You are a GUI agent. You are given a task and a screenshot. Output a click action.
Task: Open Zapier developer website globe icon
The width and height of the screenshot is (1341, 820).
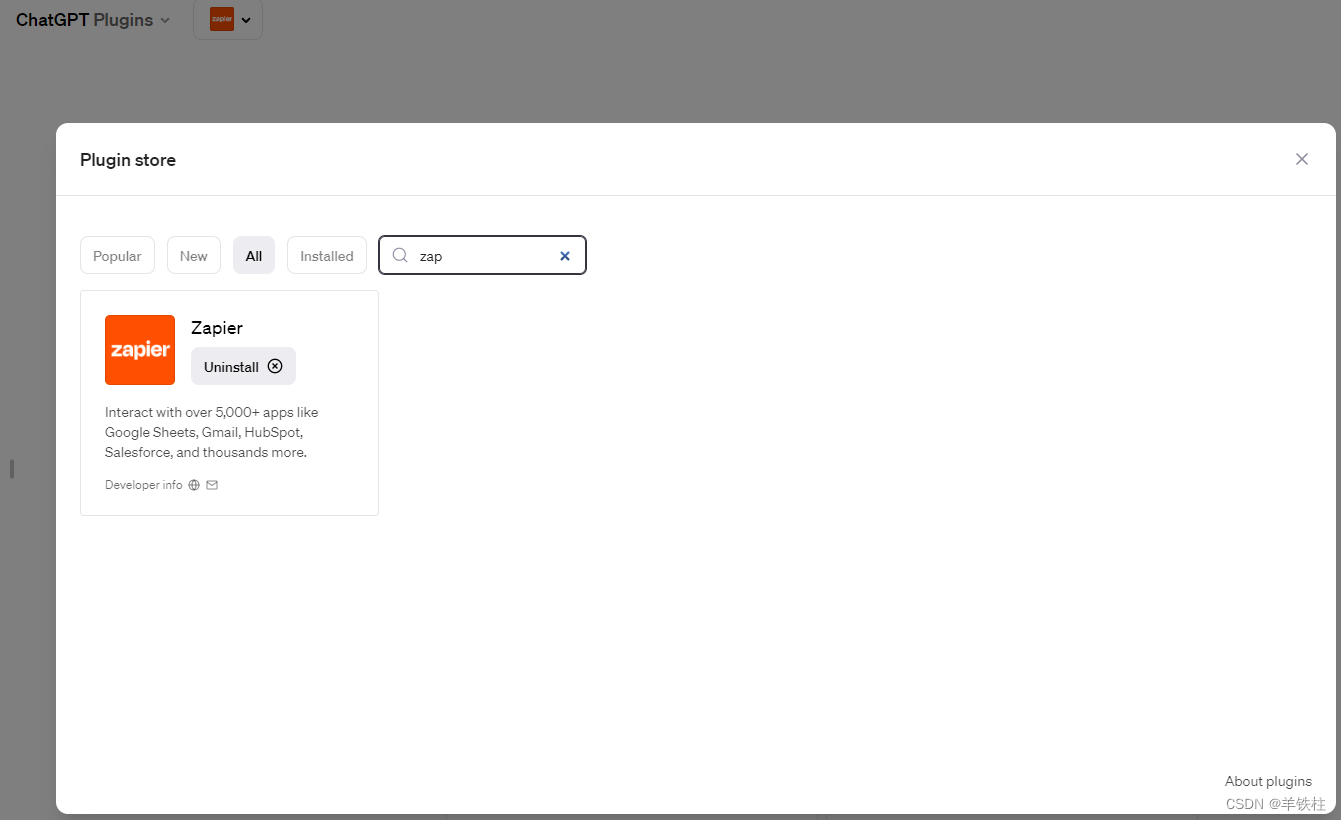[194, 485]
